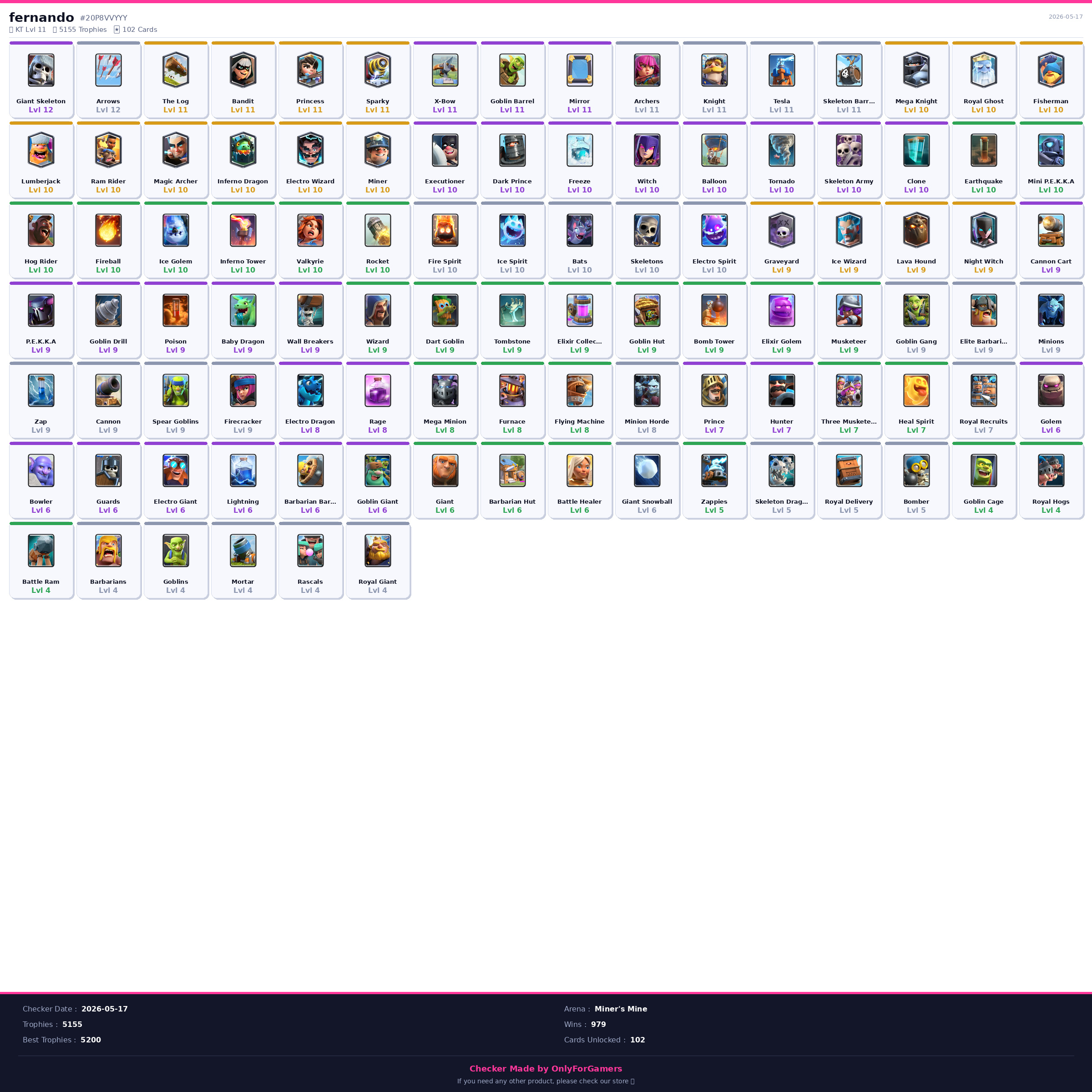Choose the X-Bow card image
Screen dimensions: 1092x1092
pos(445,70)
